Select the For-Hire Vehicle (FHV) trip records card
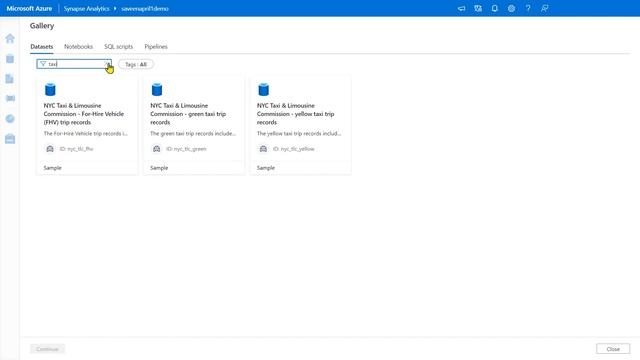 pos(87,125)
